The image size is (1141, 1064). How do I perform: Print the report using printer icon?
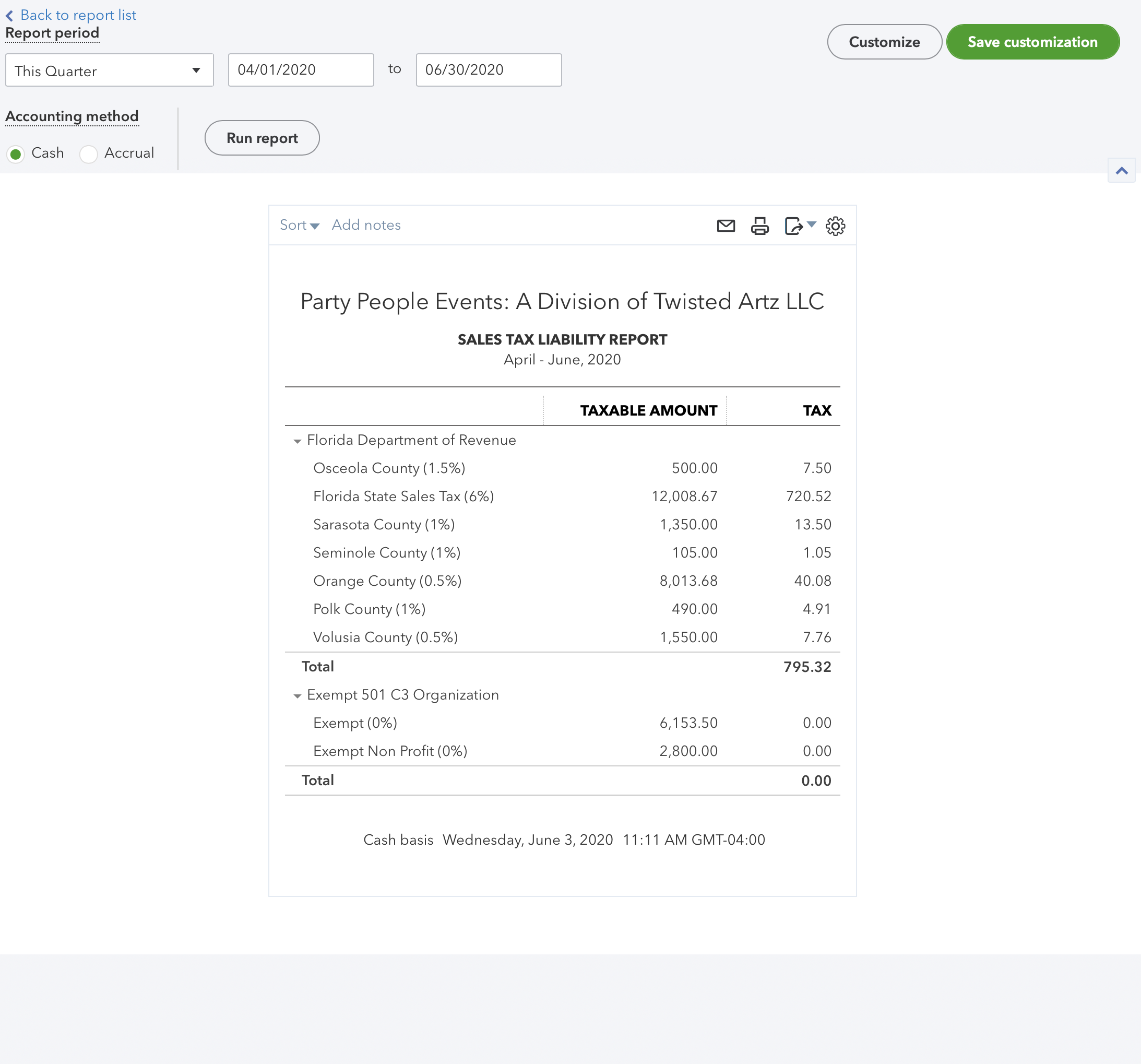click(x=759, y=226)
